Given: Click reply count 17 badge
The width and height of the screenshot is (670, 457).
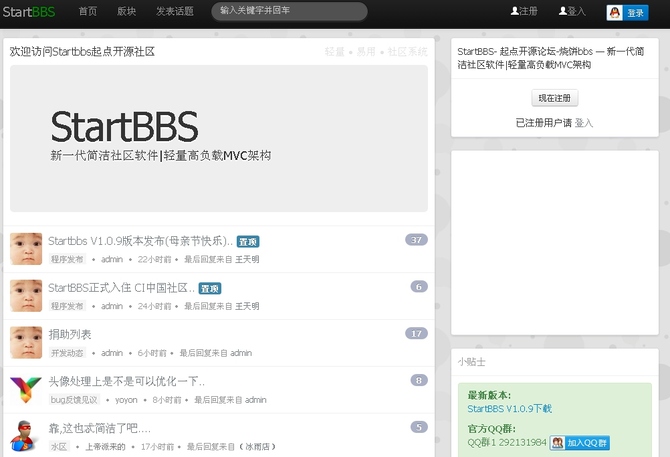Looking at the screenshot, I should click(x=416, y=333).
